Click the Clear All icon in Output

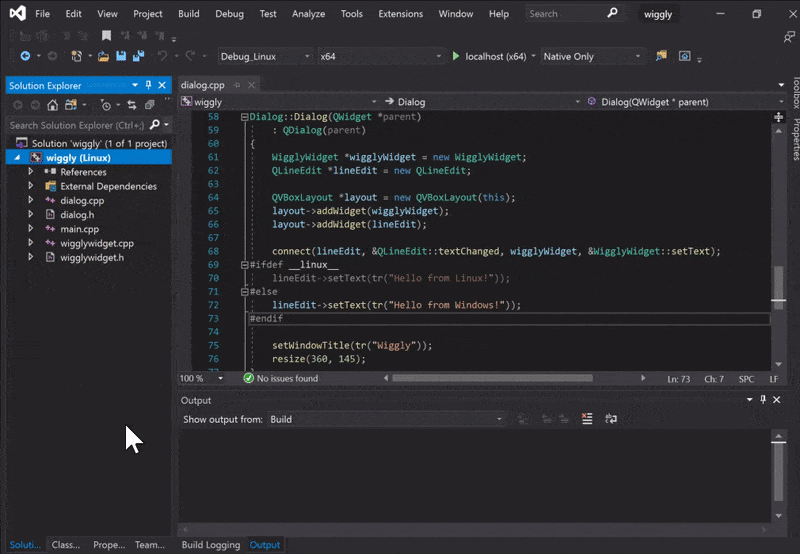pyautogui.click(x=587, y=419)
